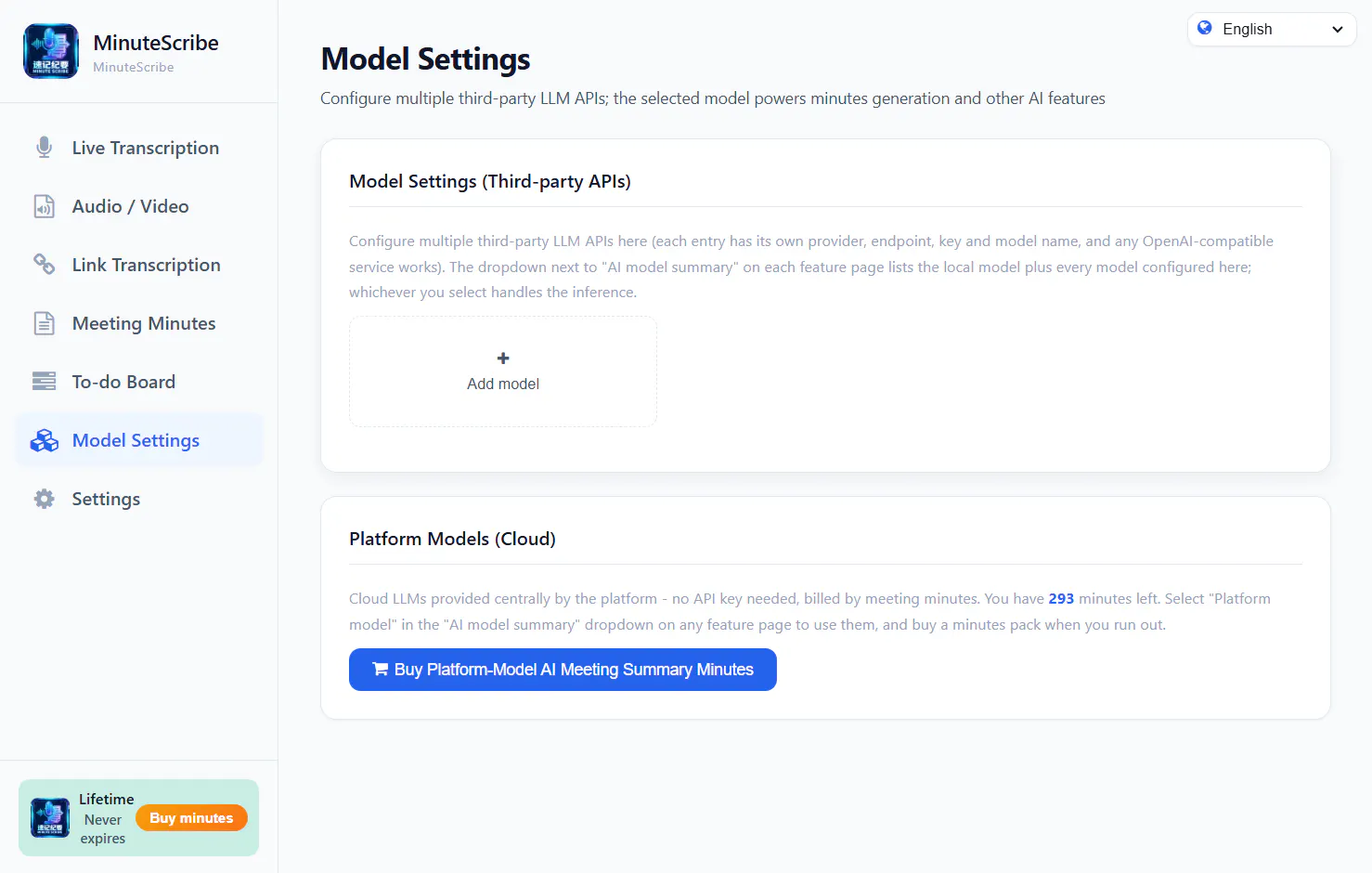Click the MinuteScribe logo in sidebar header

coord(51,51)
